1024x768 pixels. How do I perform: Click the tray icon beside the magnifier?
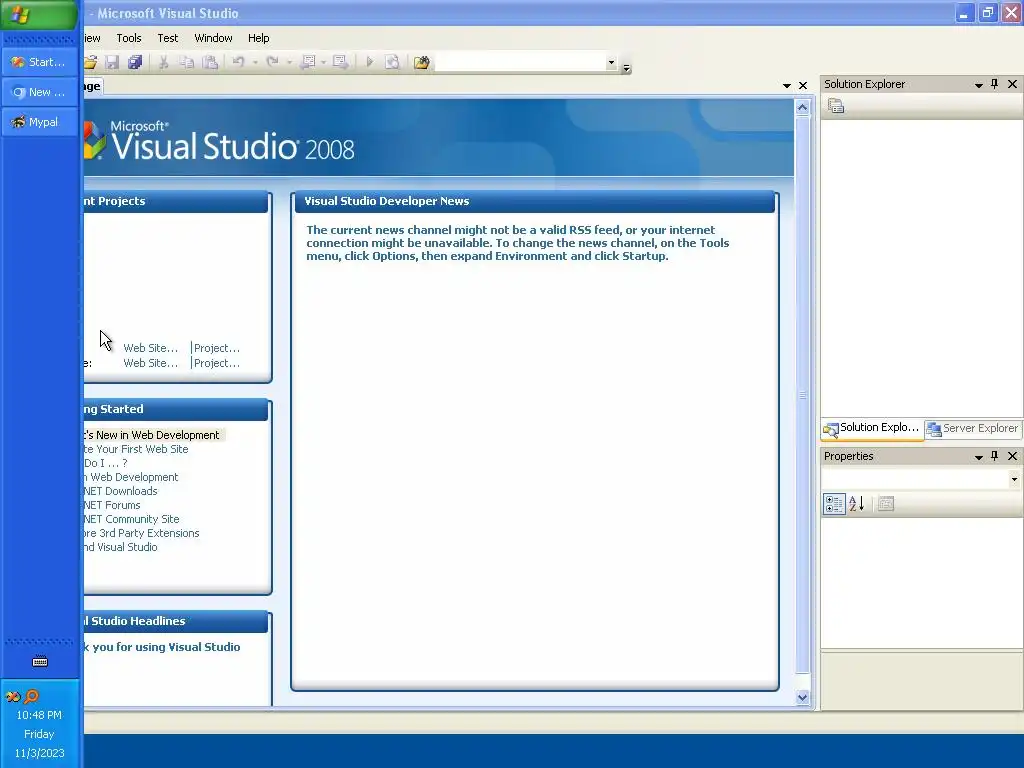(x=12, y=696)
